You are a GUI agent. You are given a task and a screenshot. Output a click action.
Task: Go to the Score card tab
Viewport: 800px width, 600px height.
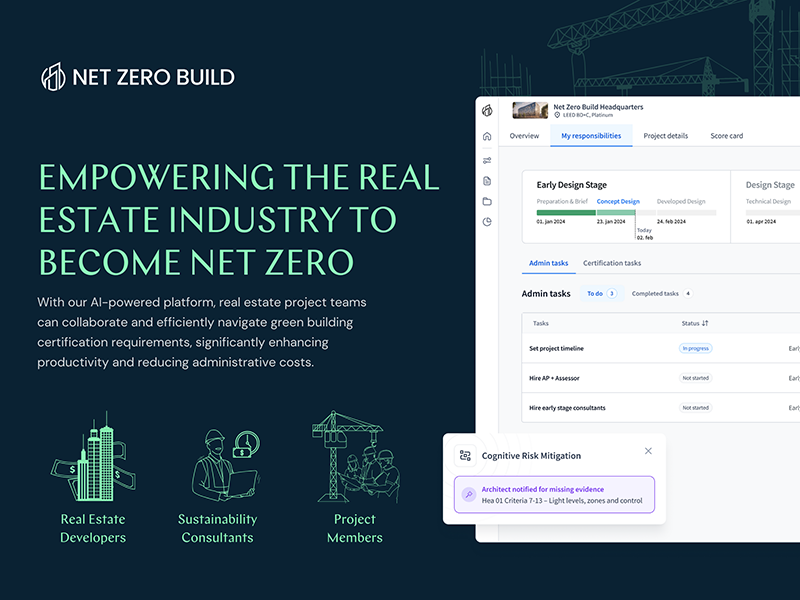pyautogui.click(x=727, y=136)
